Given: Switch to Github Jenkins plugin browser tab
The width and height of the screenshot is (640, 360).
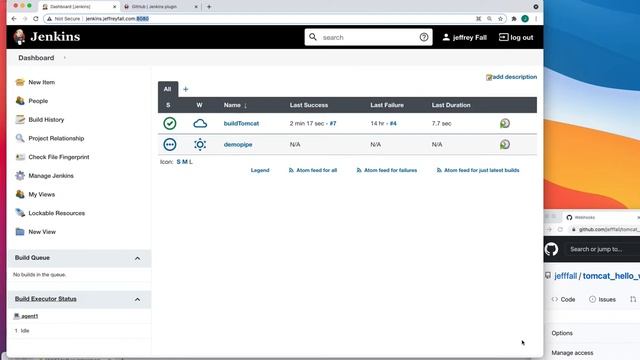Looking at the screenshot, I should [x=160, y=7].
